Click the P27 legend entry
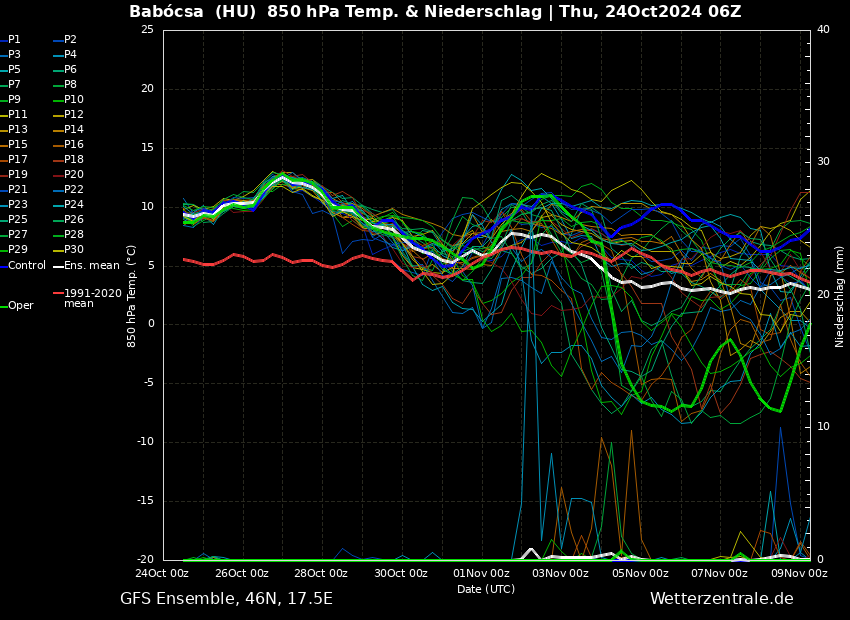 [x=18, y=235]
